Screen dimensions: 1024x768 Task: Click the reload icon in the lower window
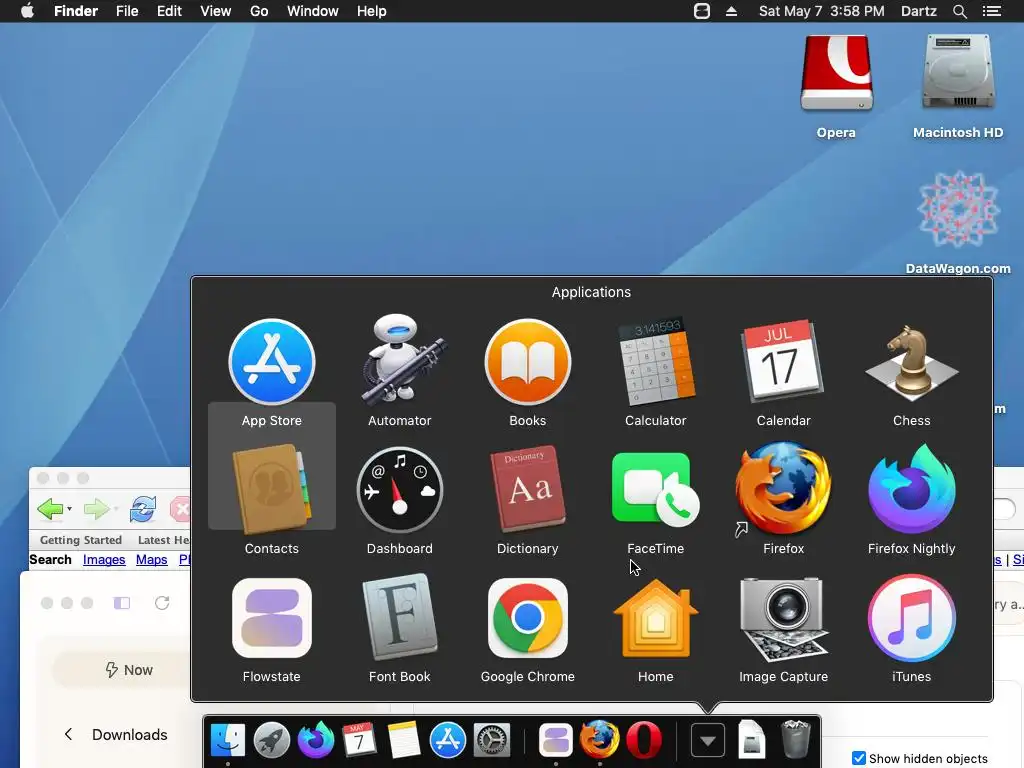click(162, 602)
